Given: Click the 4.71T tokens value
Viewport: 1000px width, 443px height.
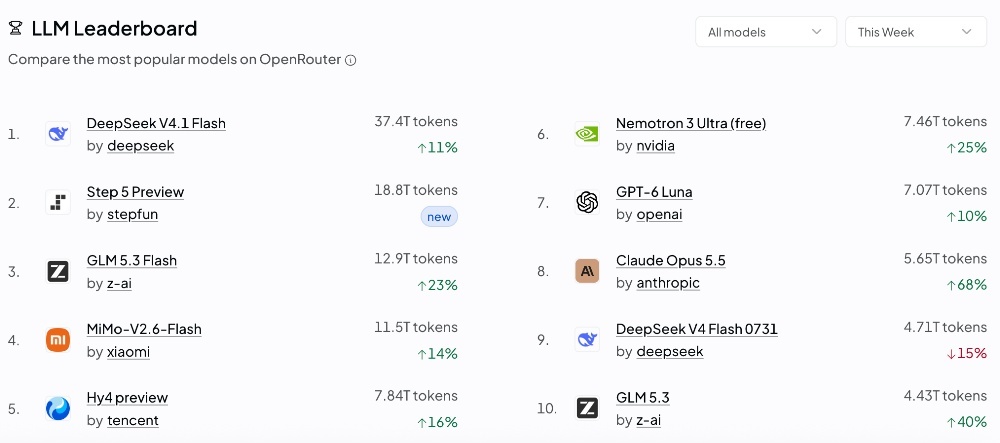Looking at the screenshot, I should click(x=945, y=328).
